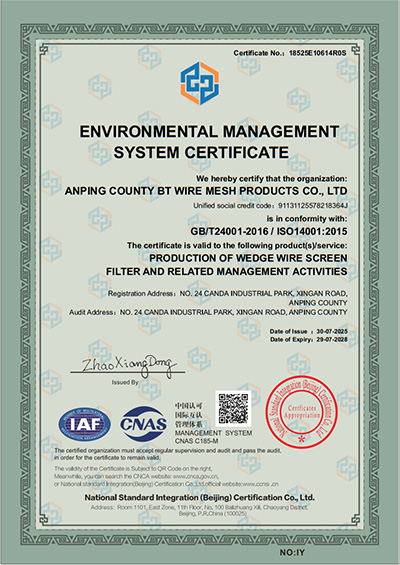Click 'FILTER AND RELATED MANAGEMENT ACTIVITIES' line

point(227,271)
